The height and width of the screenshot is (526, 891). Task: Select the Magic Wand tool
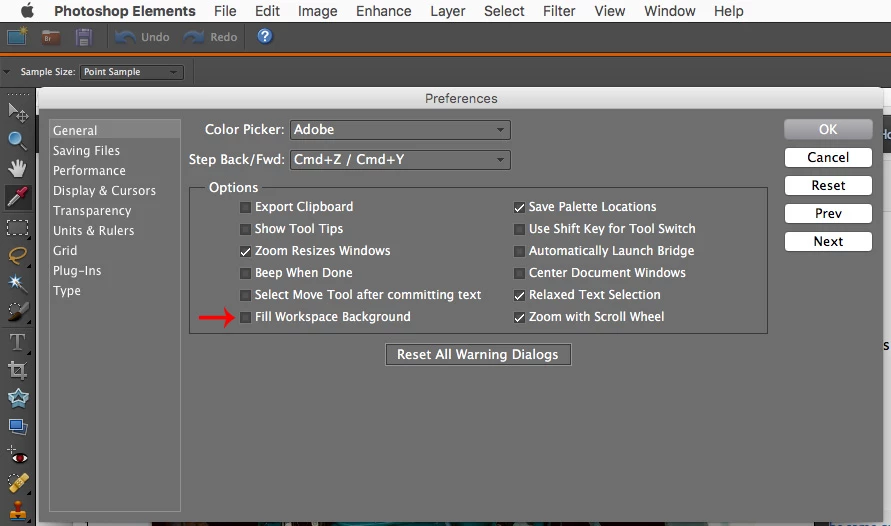click(17, 283)
